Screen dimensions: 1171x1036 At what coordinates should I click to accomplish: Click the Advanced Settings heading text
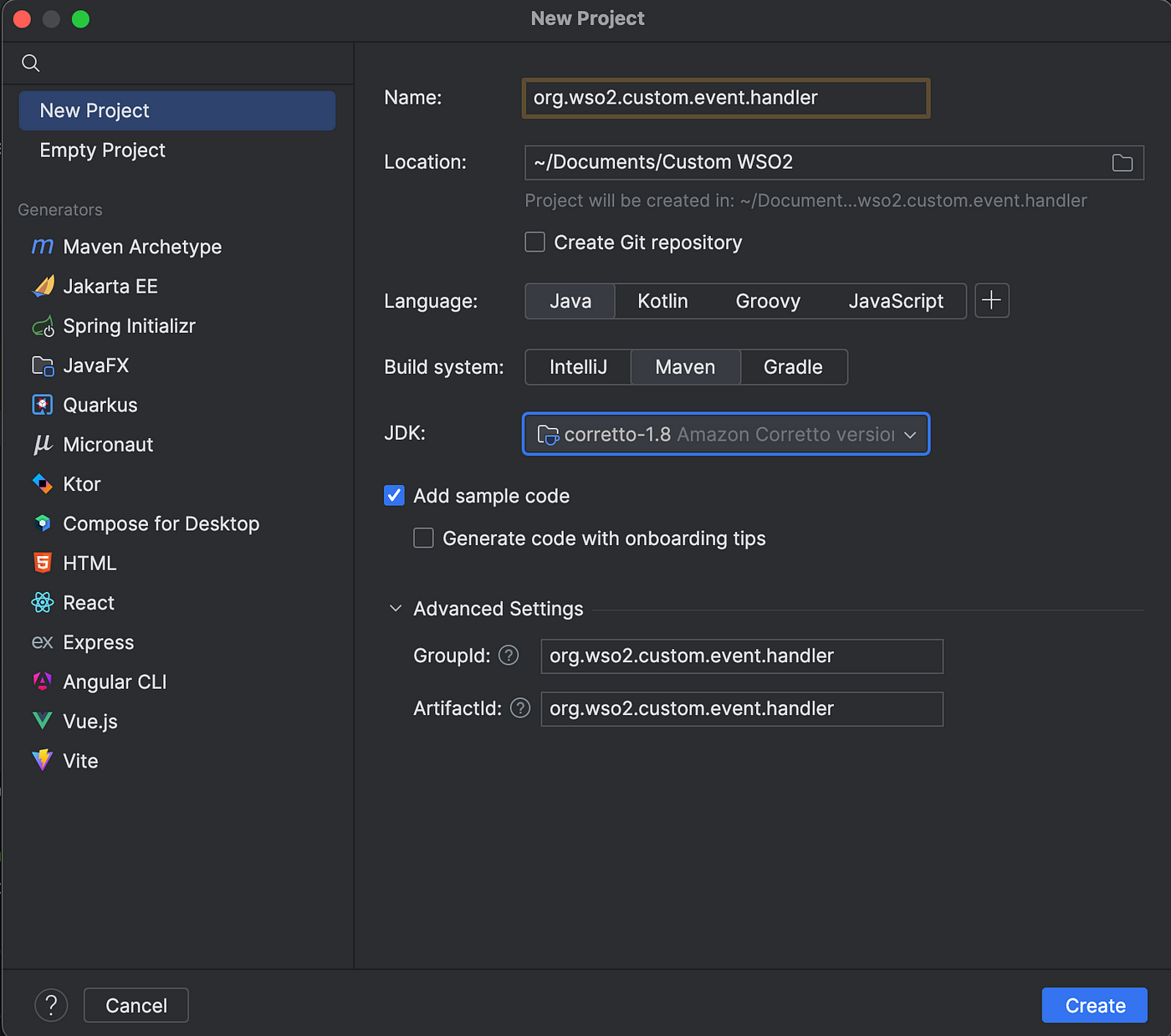click(499, 609)
